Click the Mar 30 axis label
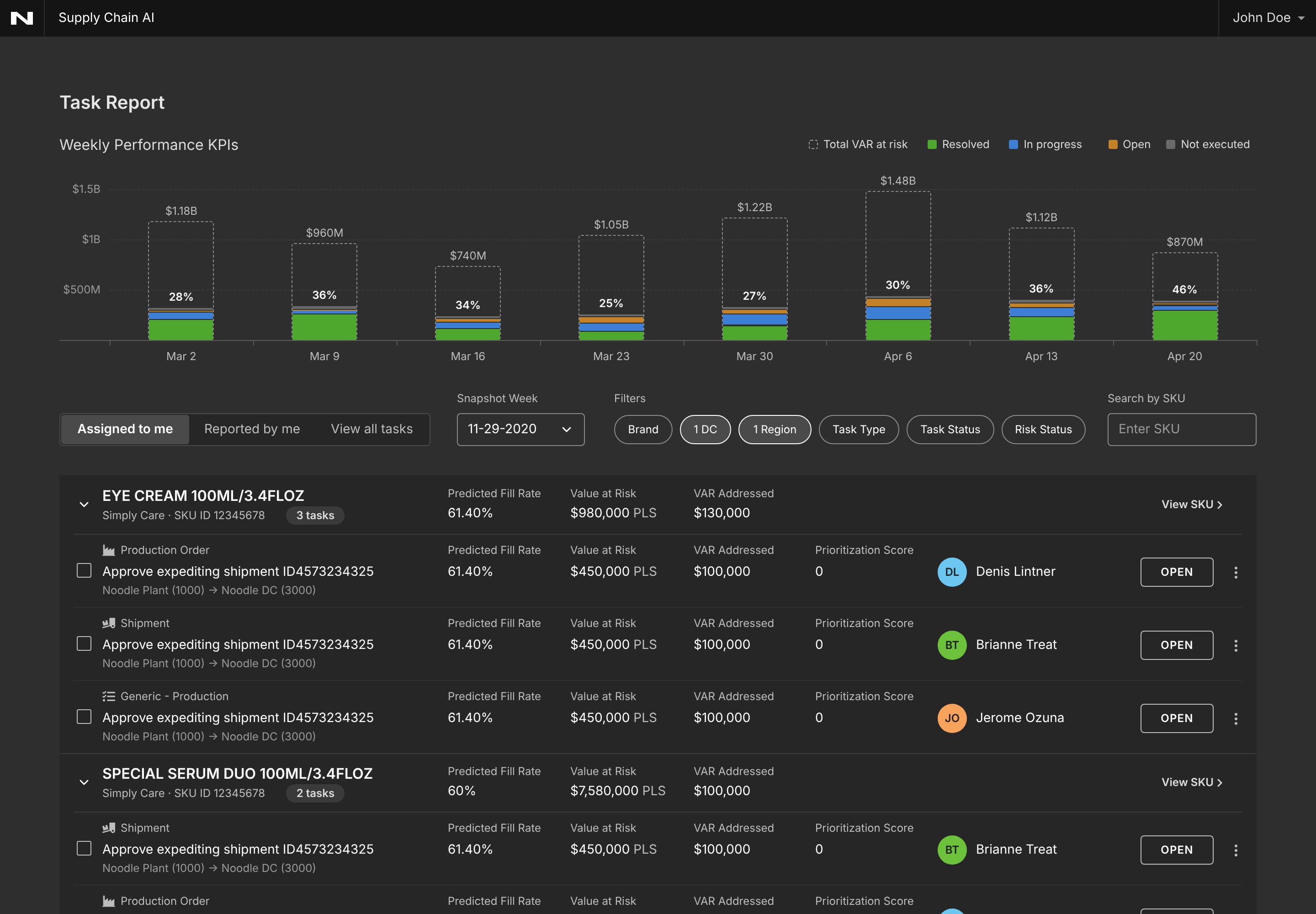Viewport: 1316px width, 914px height. pyautogui.click(x=754, y=356)
